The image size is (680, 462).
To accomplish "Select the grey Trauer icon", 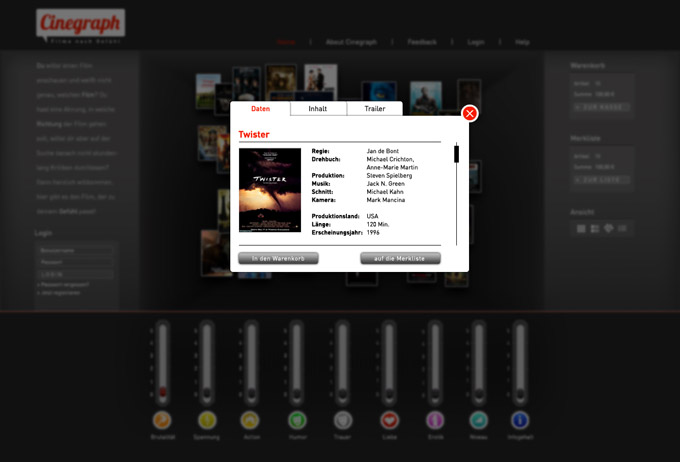I will tap(343, 420).
